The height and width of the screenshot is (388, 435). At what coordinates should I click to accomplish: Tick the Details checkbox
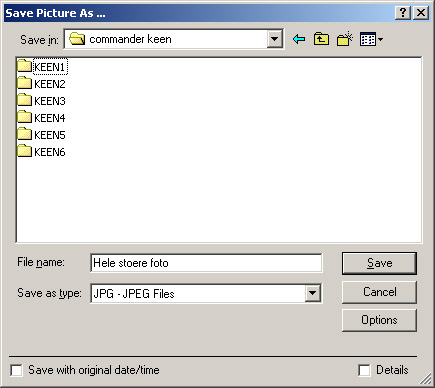(x=364, y=370)
